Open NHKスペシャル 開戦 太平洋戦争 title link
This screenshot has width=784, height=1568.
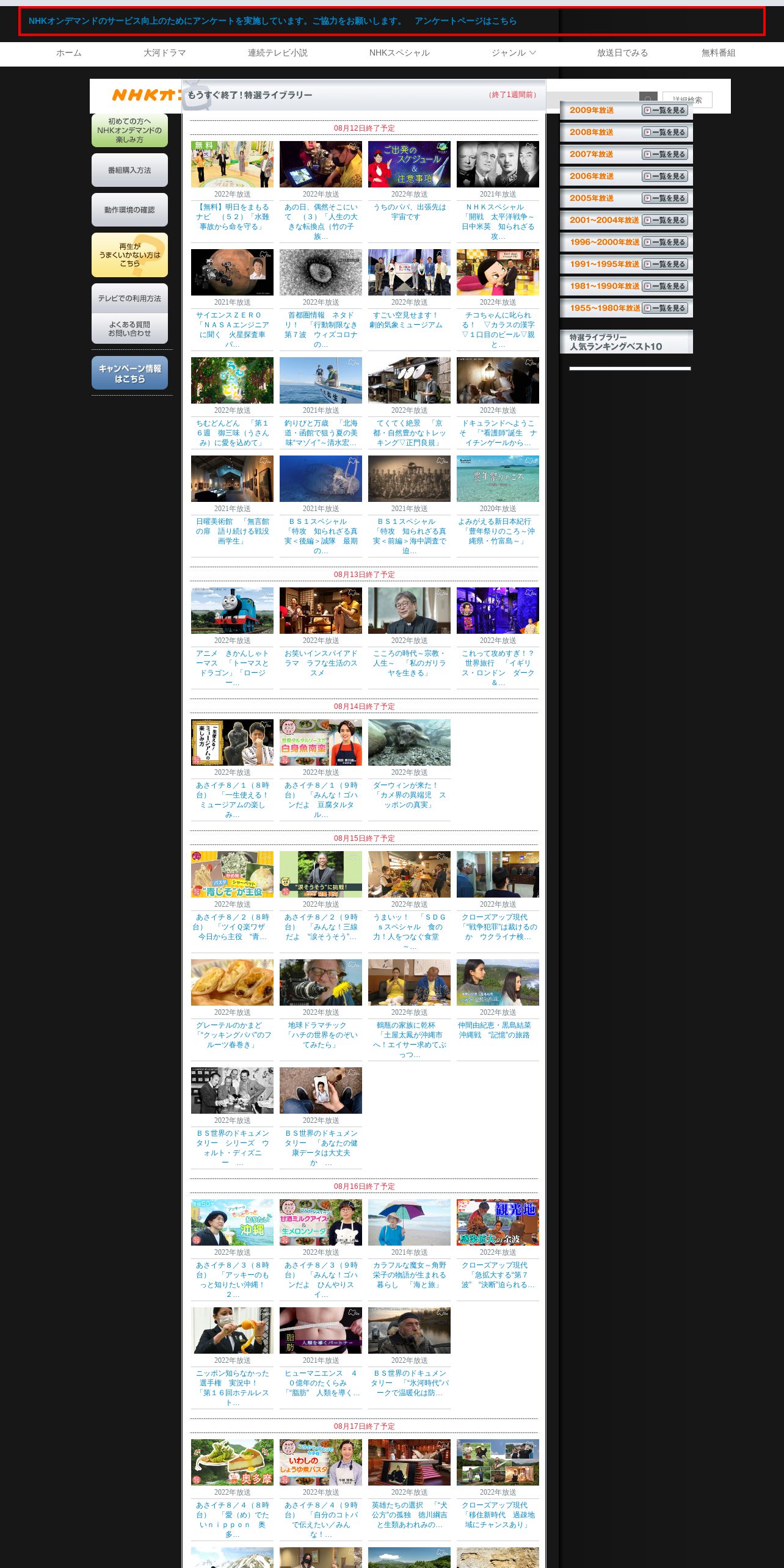498,222
